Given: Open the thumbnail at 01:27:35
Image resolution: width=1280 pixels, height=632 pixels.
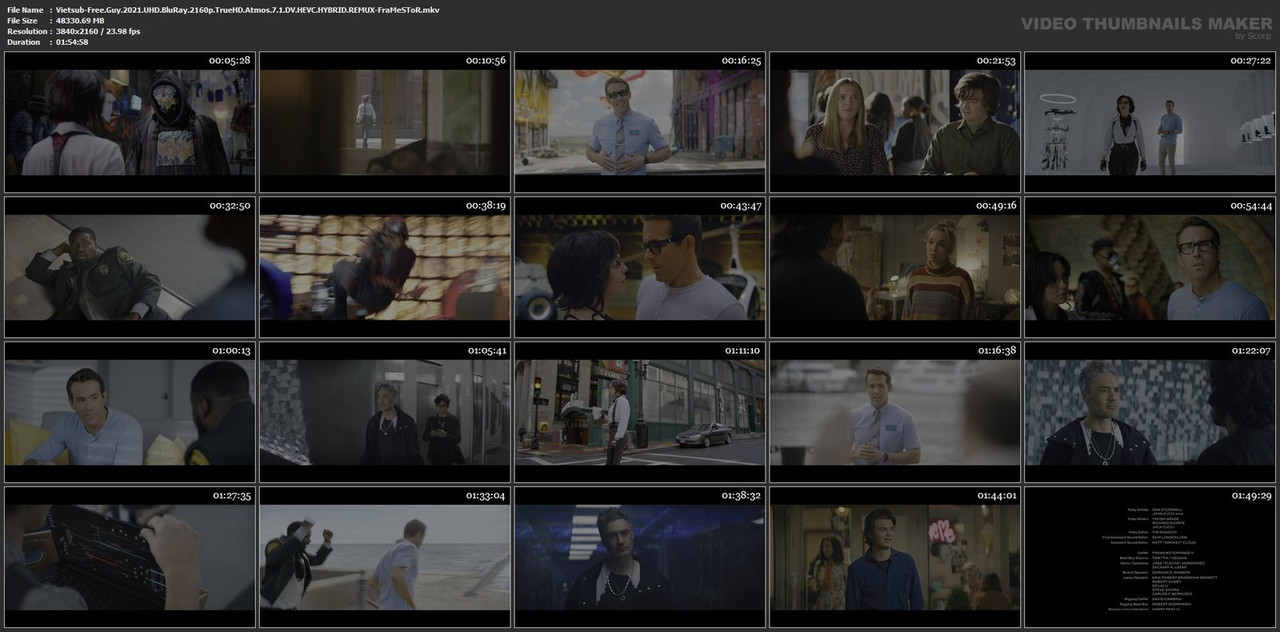Looking at the screenshot, I should click(x=130, y=557).
